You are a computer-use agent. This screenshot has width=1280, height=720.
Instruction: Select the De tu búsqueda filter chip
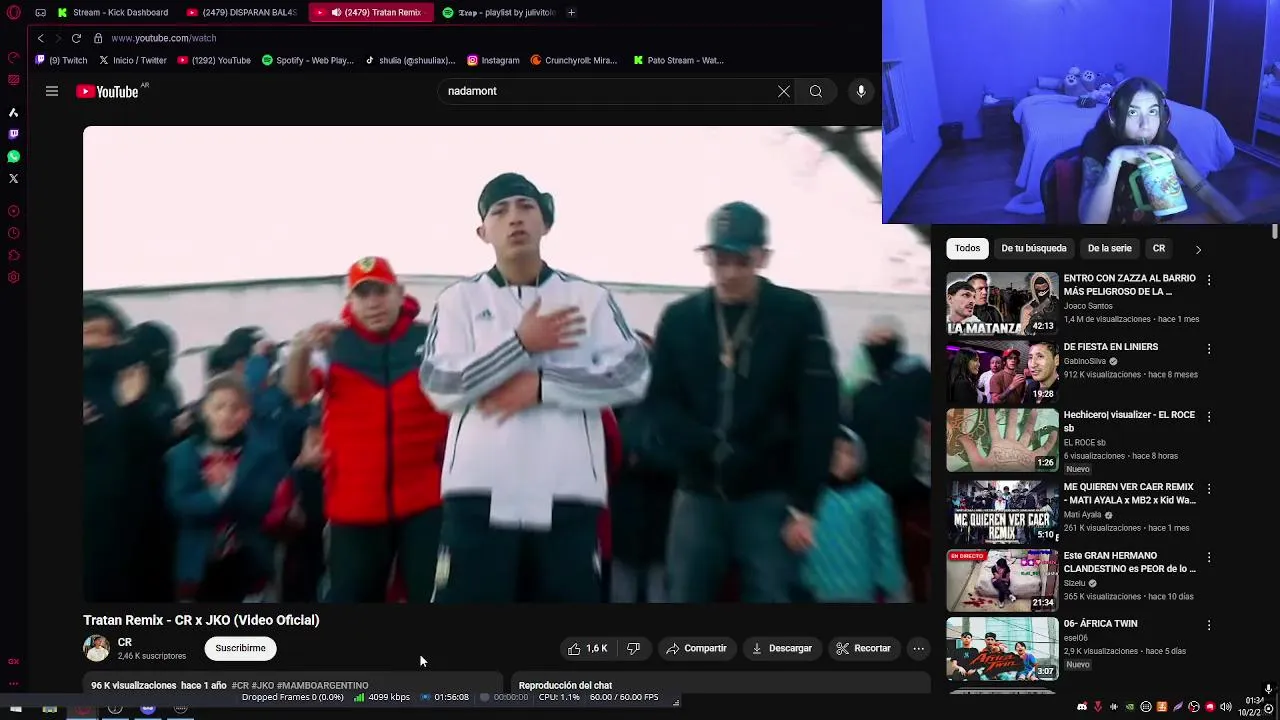pyautogui.click(x=1034, y=248)
